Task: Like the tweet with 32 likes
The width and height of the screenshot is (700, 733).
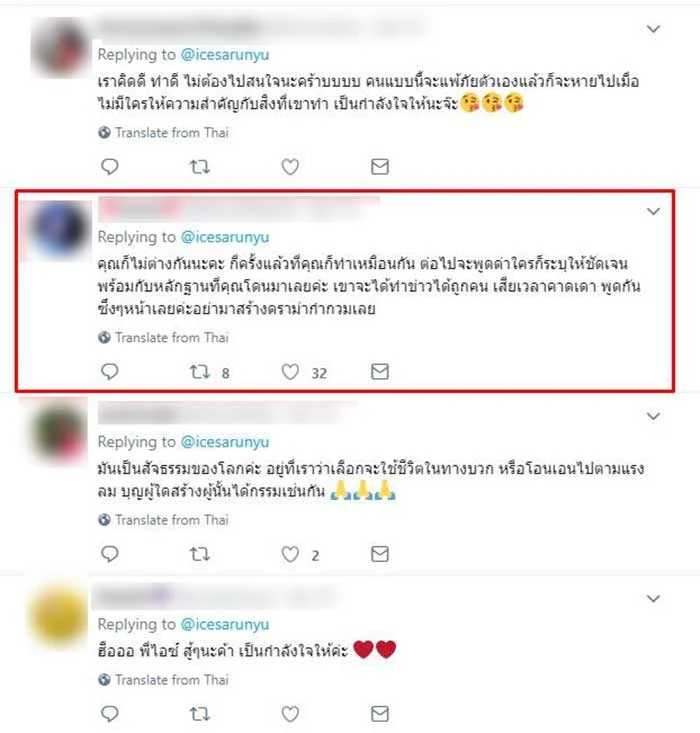Action: coord(290,372)
